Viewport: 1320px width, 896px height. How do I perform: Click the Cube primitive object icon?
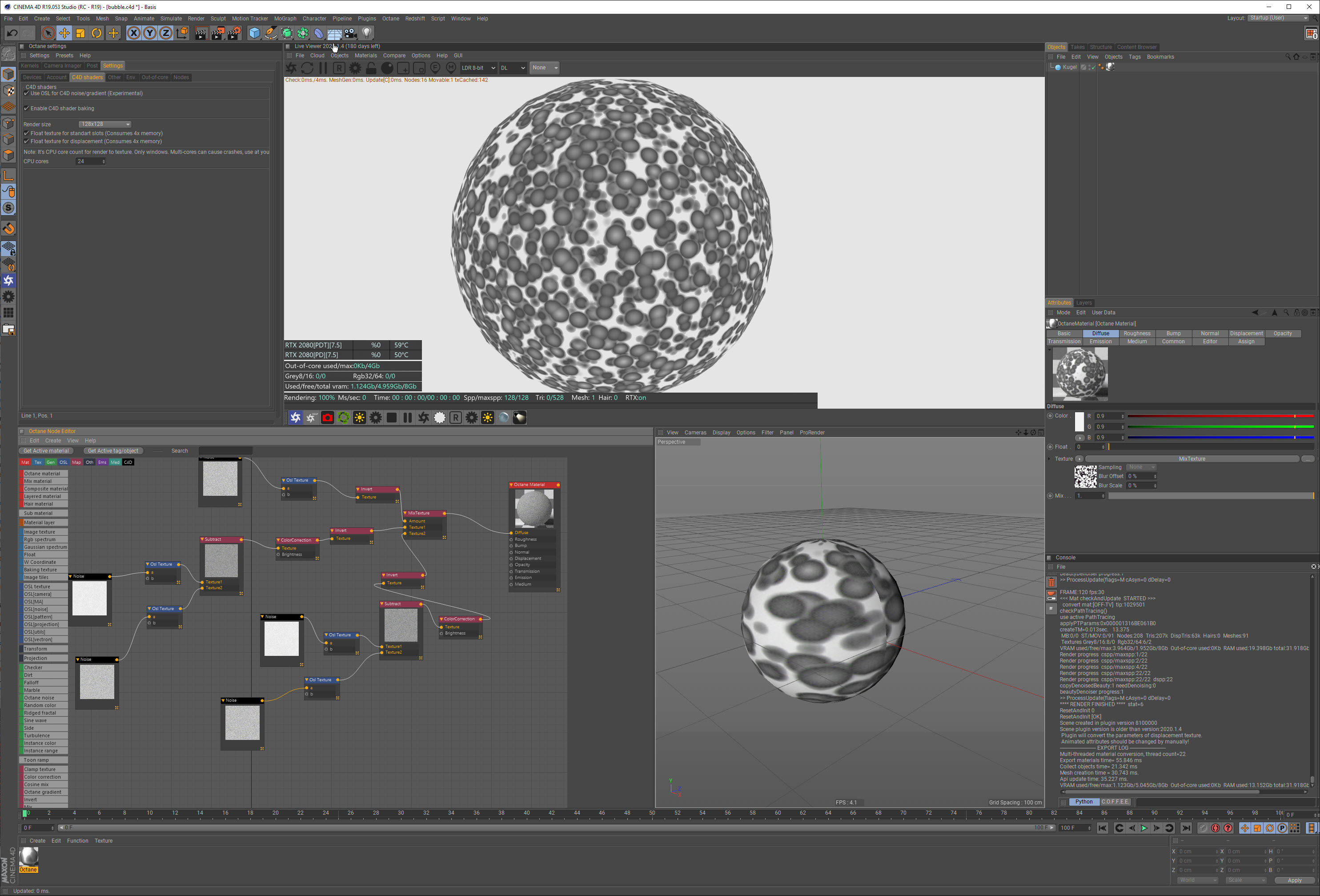coord(254,33)
